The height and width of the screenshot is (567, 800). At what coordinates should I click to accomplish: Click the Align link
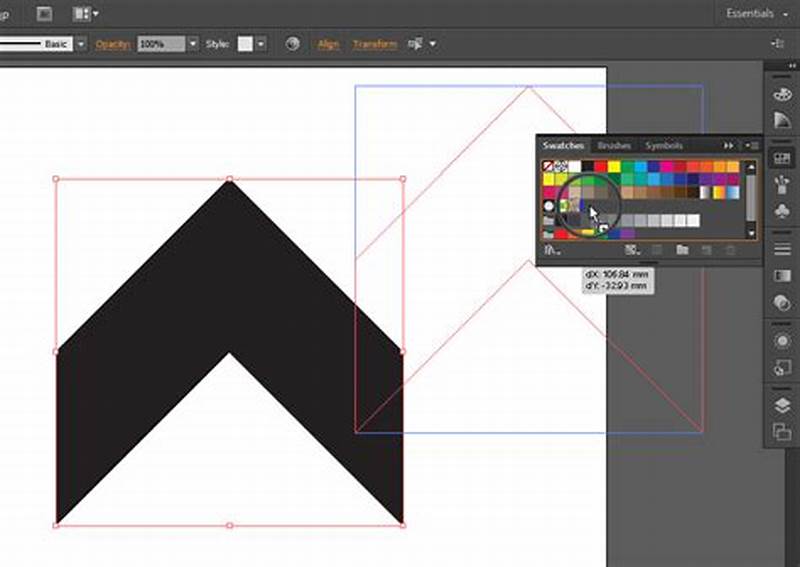pyautogui.click(x=328, y=44)
